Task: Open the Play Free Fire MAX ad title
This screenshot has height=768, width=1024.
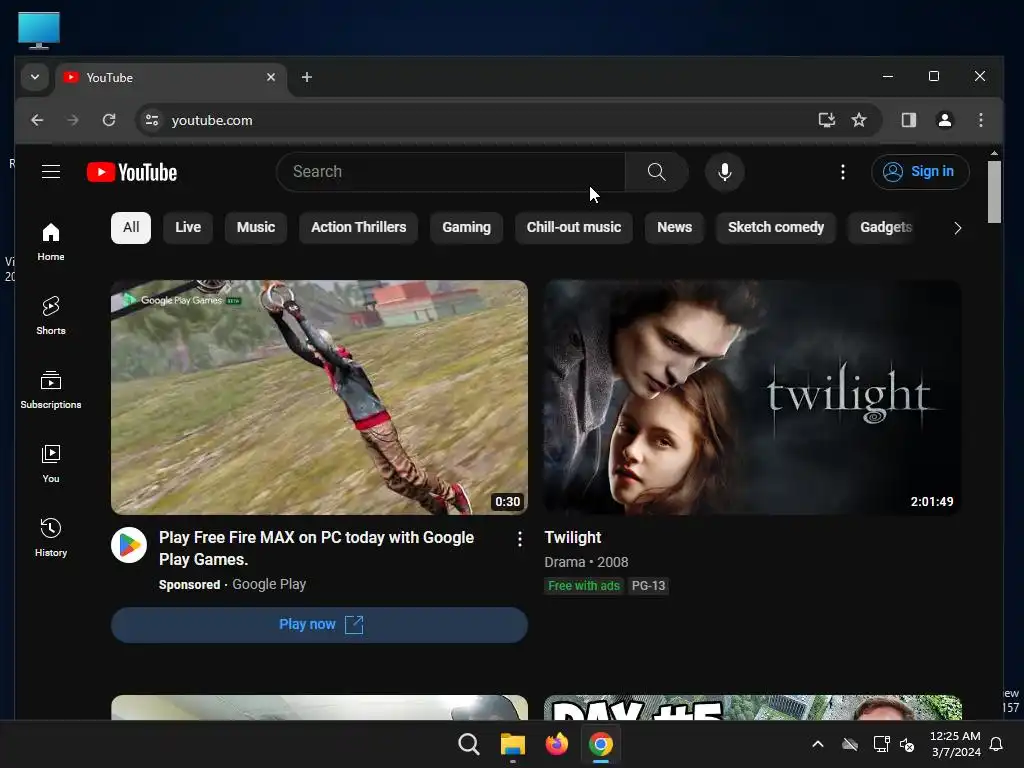Action: point(317,549)
